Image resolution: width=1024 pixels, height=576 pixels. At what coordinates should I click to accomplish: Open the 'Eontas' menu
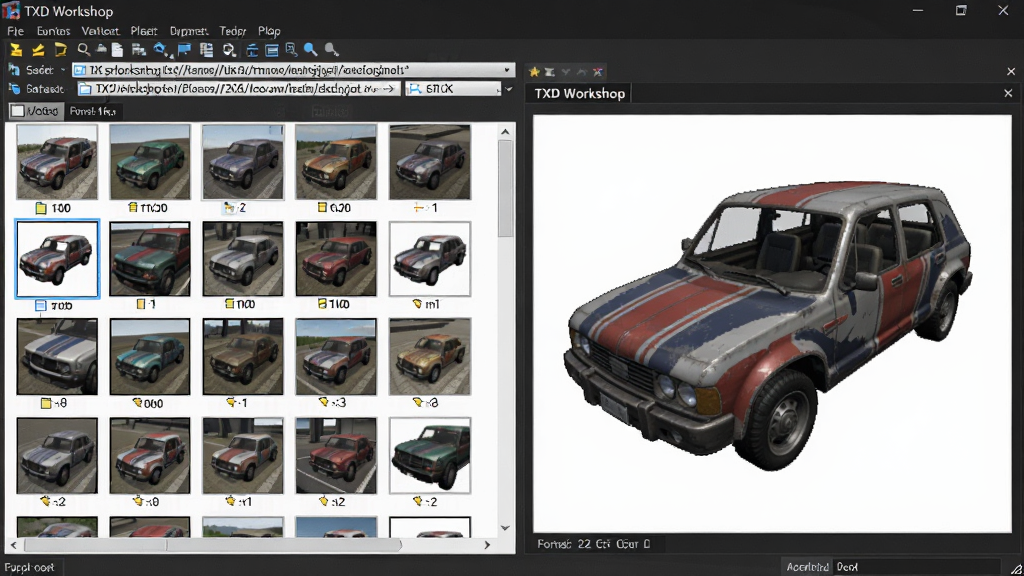tap(53, 31)
